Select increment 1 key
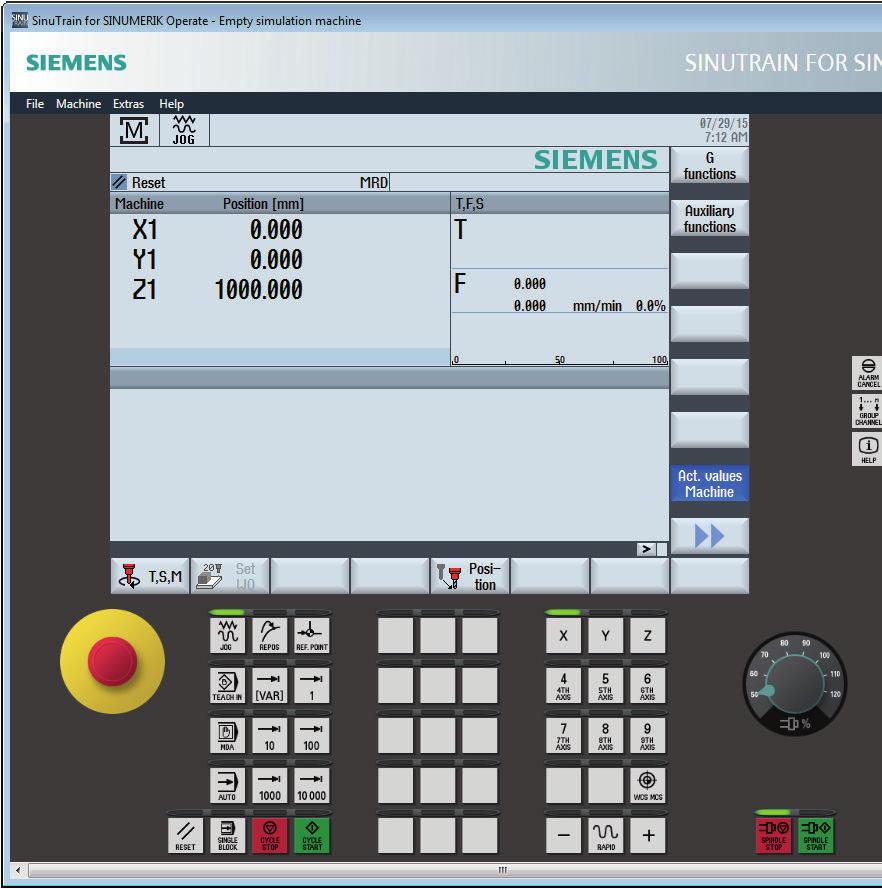 (x=311, y=685)
